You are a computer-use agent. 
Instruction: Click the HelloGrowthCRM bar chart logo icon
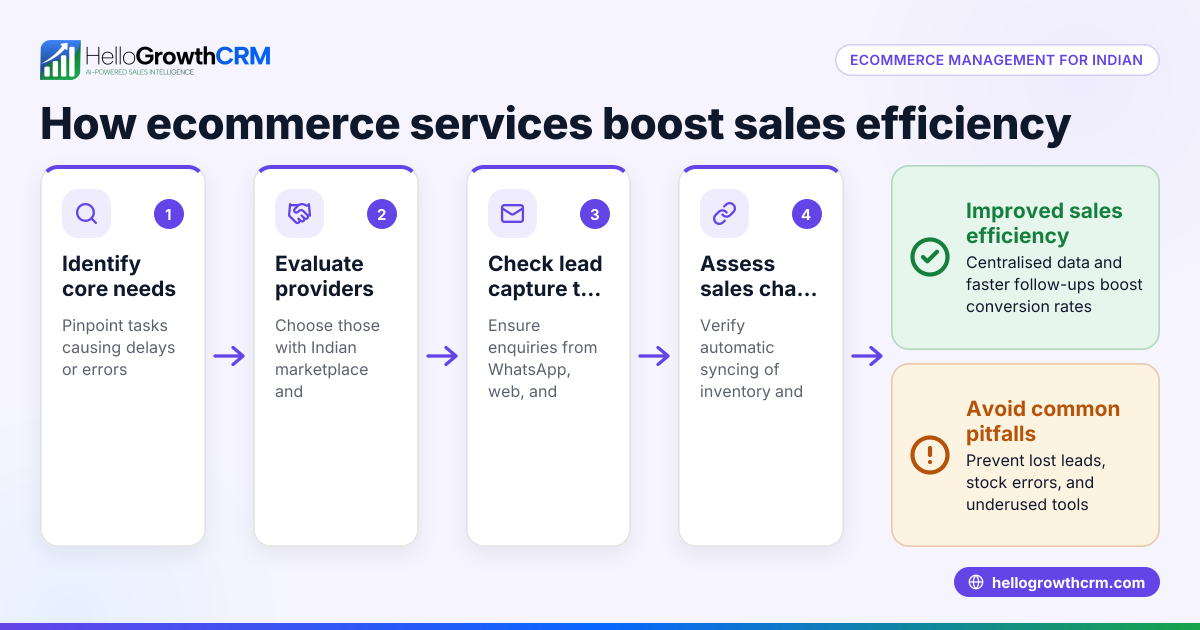tap(60, 60)
